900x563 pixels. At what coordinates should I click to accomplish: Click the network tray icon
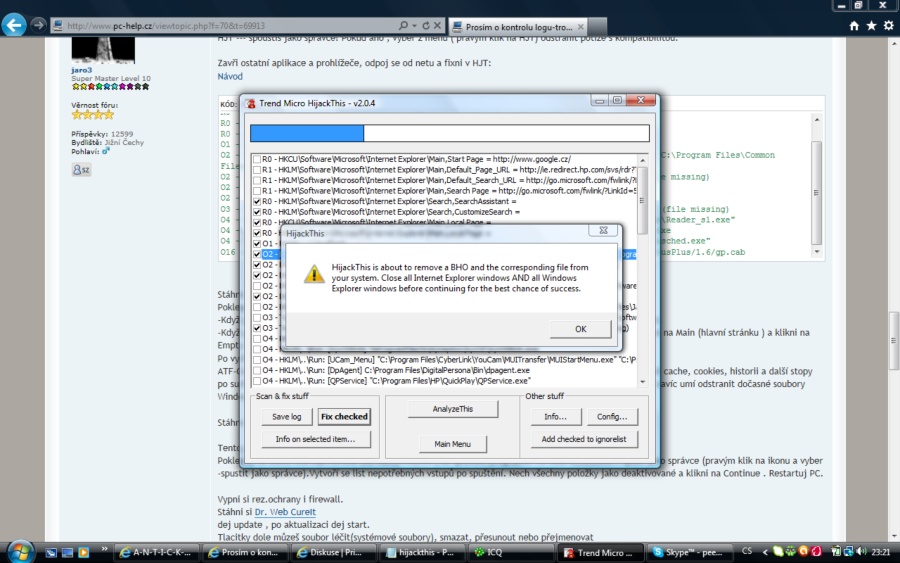pos(848,552)
